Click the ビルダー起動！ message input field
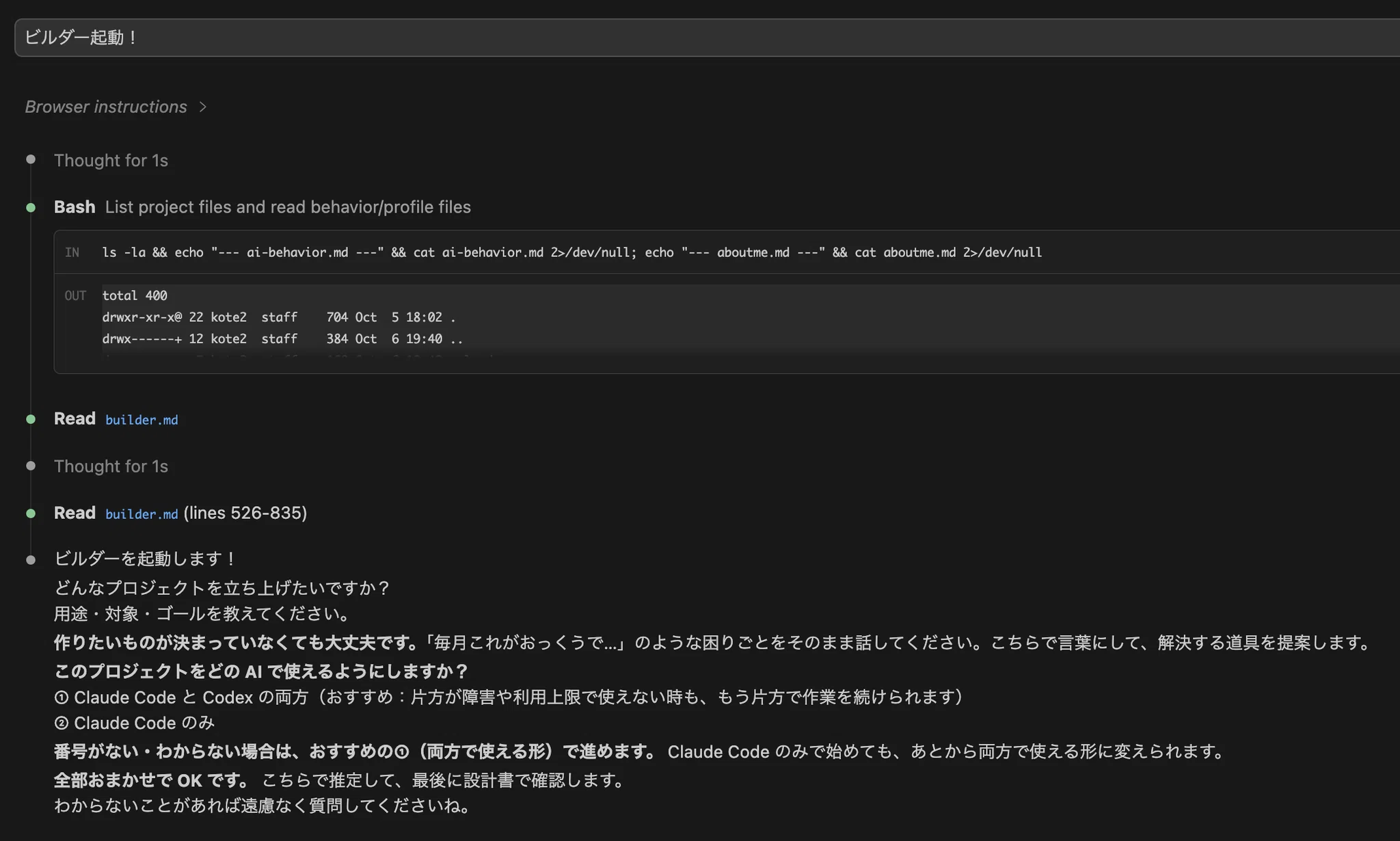 (x=707, y=38)
